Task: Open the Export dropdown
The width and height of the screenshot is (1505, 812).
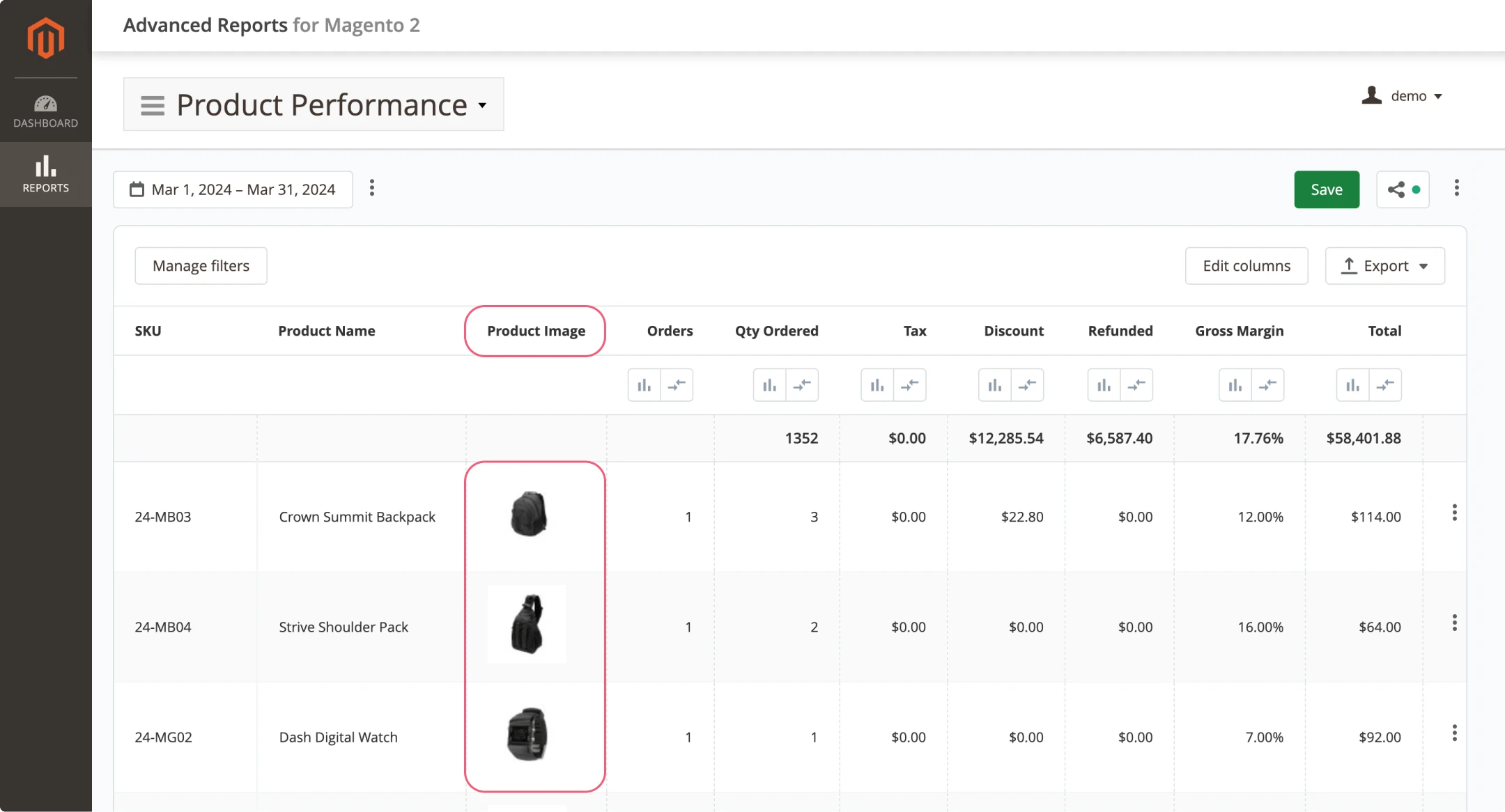Action: (1384, 266)
